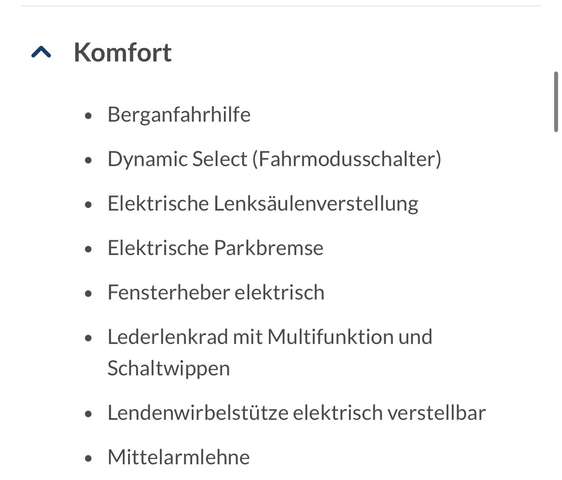Image resolution: width=562 pixels, height=480 pixels.
Task: Click bullet point beside Dynamic Select
Action: coord(89,160)
